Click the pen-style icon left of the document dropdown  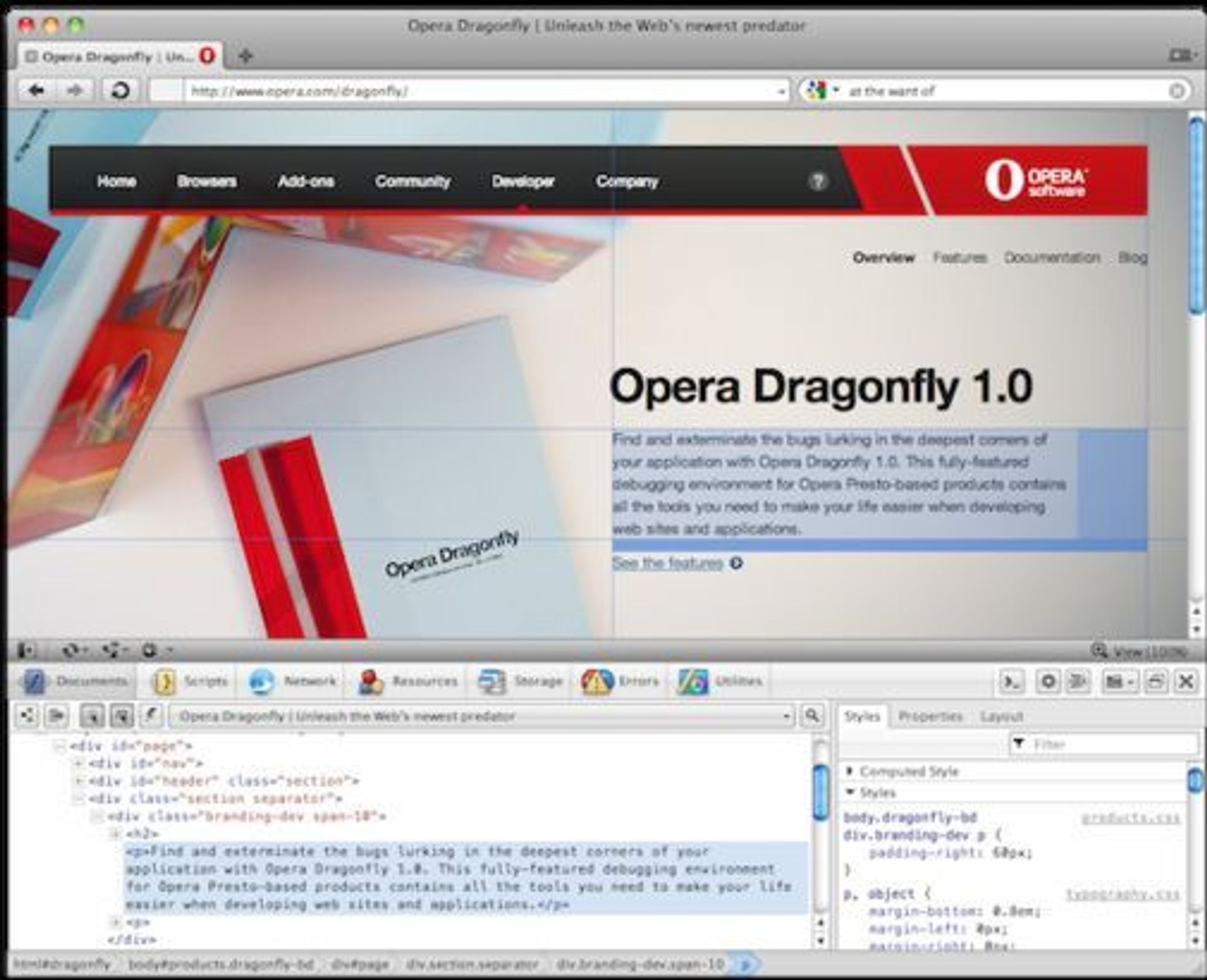click(151, 716)
